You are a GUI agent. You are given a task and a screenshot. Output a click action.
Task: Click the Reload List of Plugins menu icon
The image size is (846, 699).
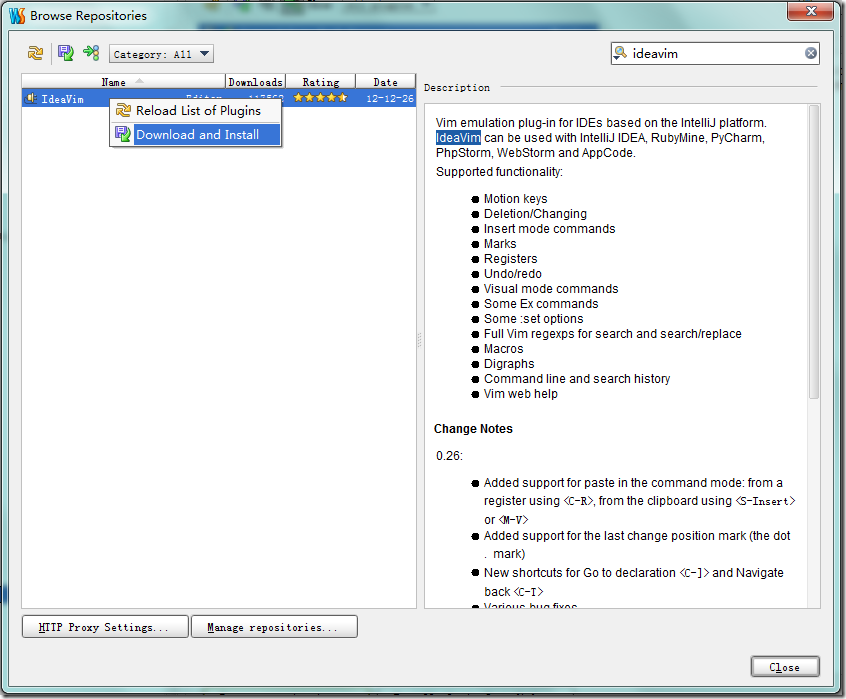click(x=123, y=110)
